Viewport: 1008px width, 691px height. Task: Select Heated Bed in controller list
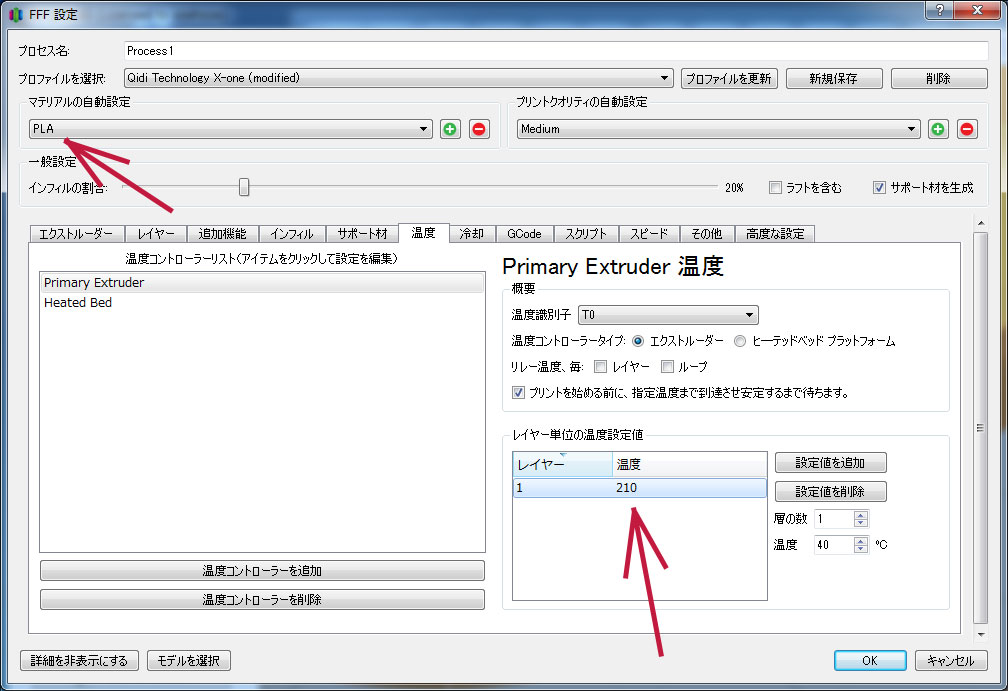(78, 303)
